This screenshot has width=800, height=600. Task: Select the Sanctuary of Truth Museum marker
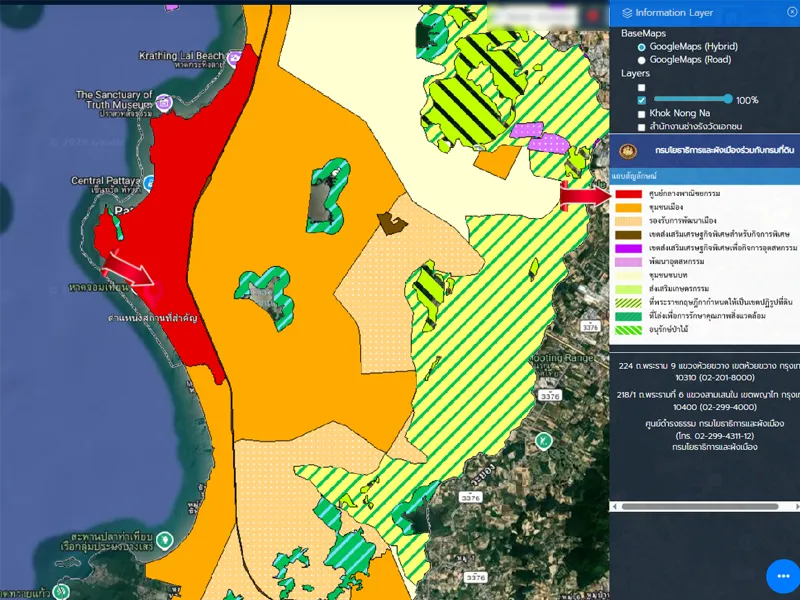point(163,101)
